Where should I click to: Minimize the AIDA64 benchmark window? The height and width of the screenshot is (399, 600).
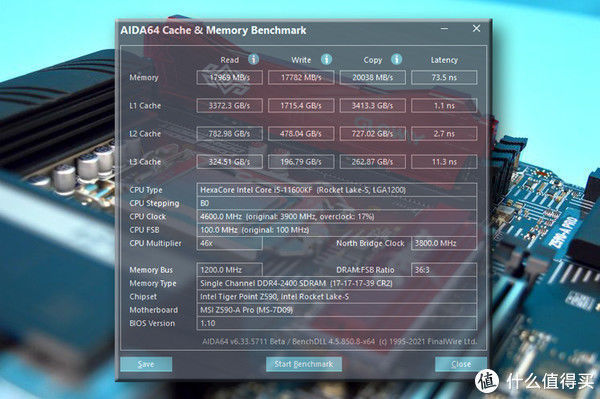click(444, 29)
